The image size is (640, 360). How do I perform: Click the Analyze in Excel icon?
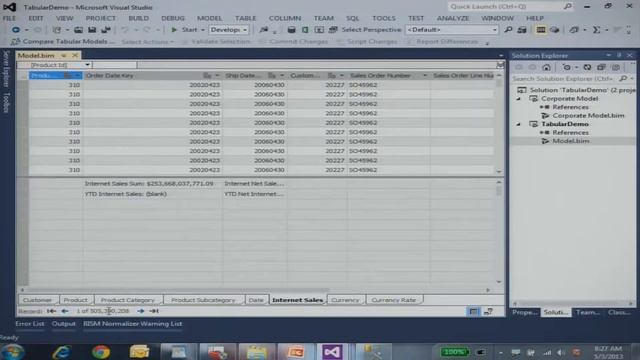[x=305, y=30]
